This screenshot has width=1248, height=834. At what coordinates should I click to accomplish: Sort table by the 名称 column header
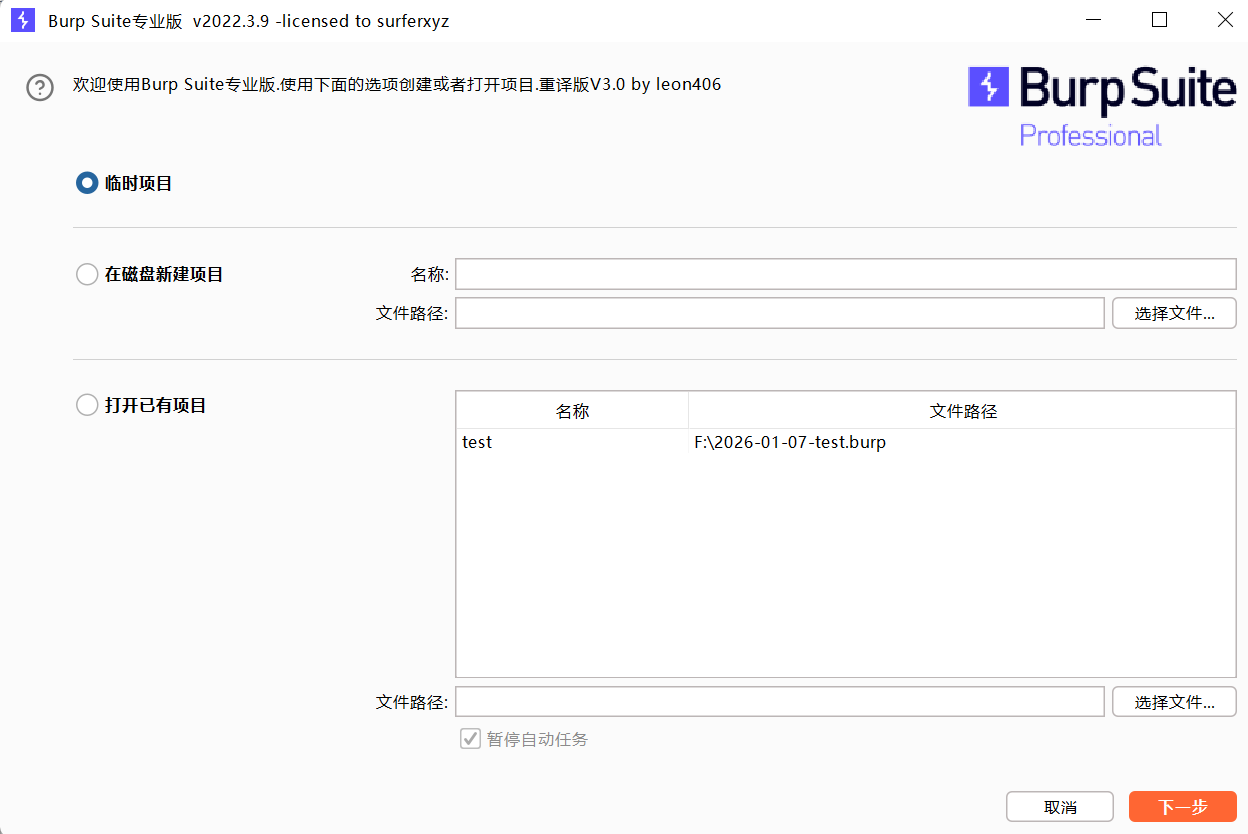572,411
